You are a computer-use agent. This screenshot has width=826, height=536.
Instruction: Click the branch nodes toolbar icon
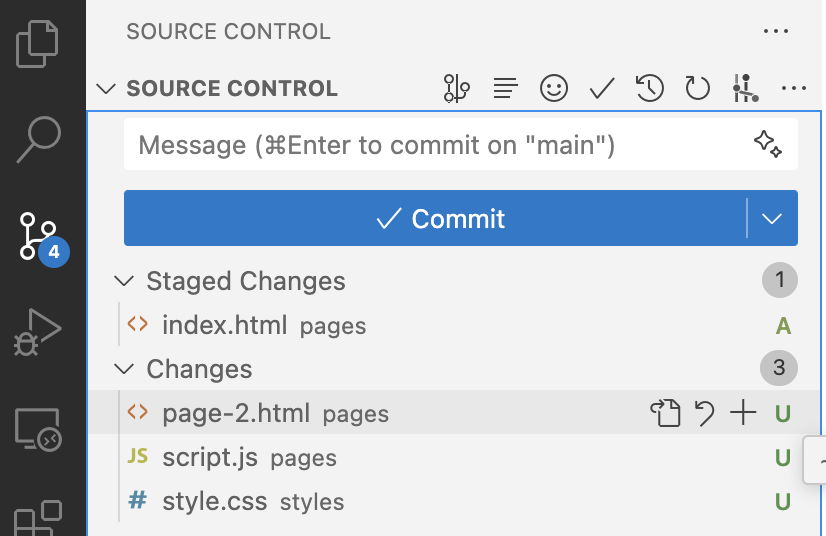coord(745,88)
